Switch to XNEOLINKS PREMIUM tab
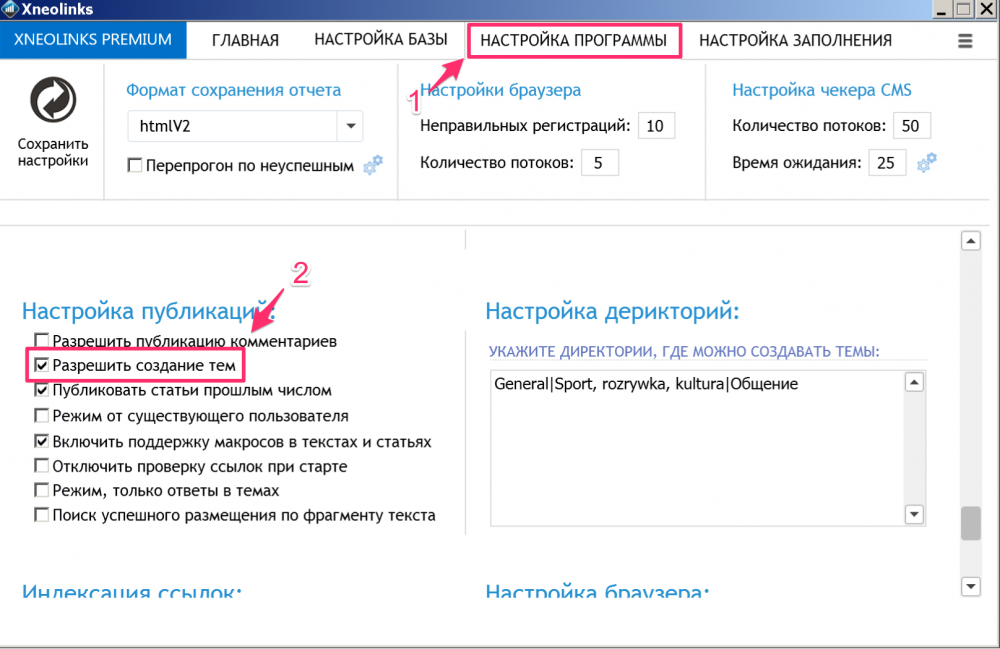The height and width of the screenshot is (649, 1000). [x=93, y=40]
